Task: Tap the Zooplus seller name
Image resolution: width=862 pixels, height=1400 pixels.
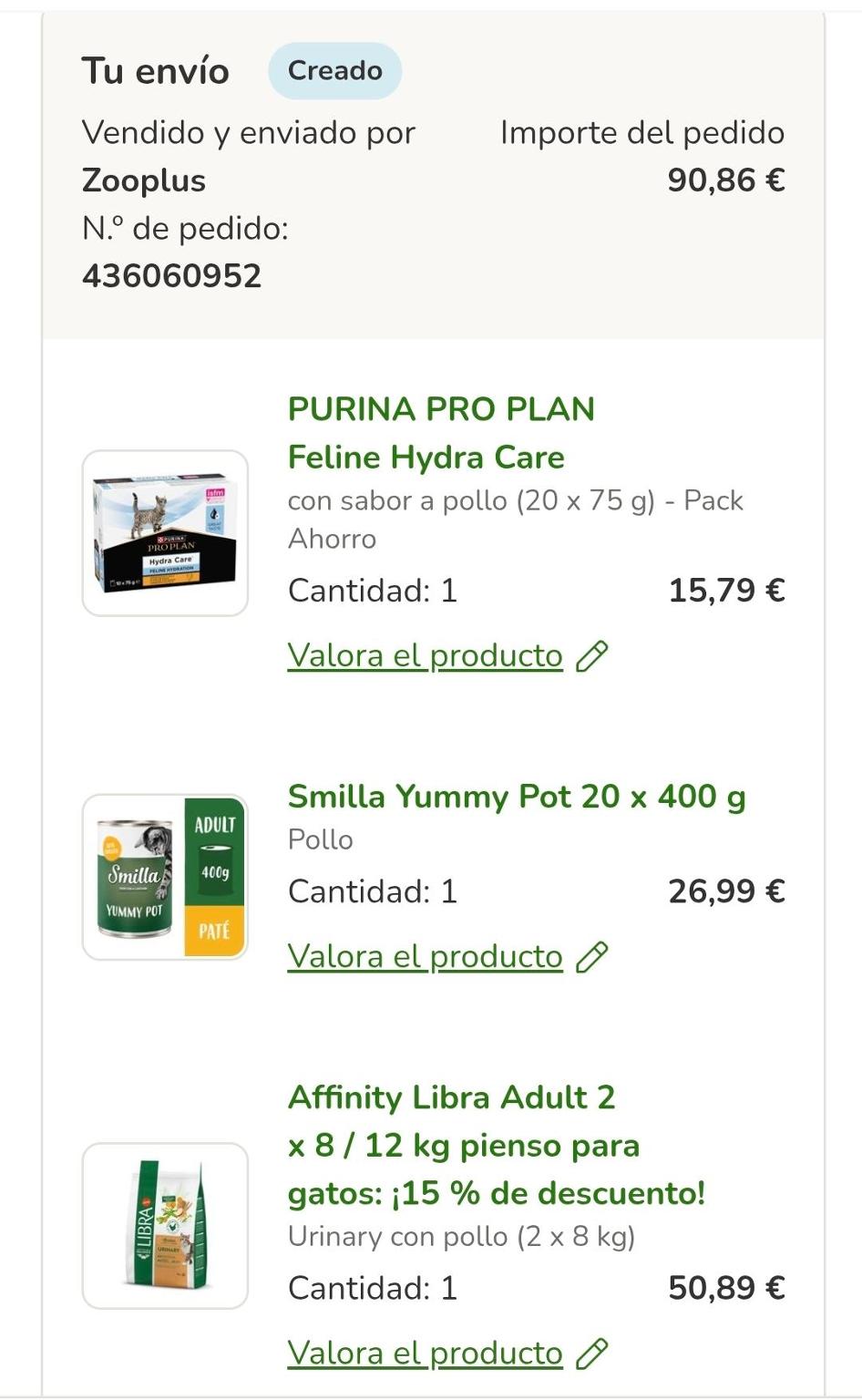Action: tap(144, 180)
